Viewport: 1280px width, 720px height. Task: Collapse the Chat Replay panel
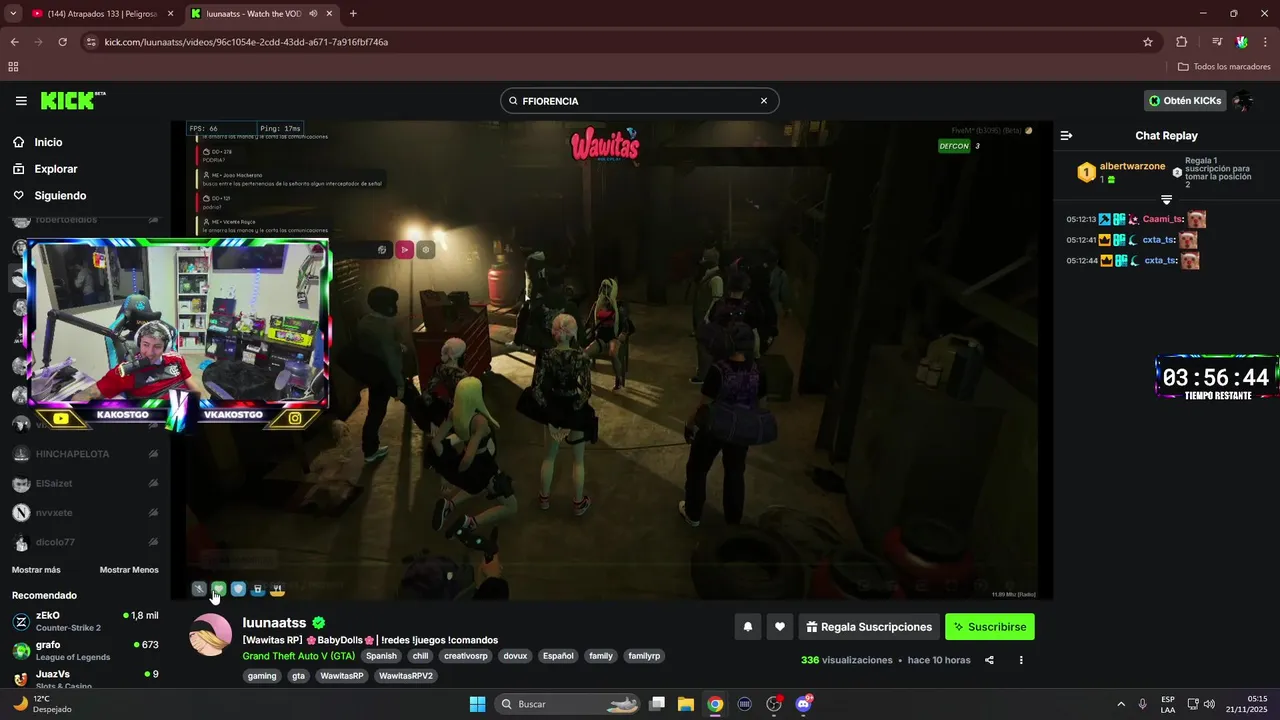[1066, 136]
